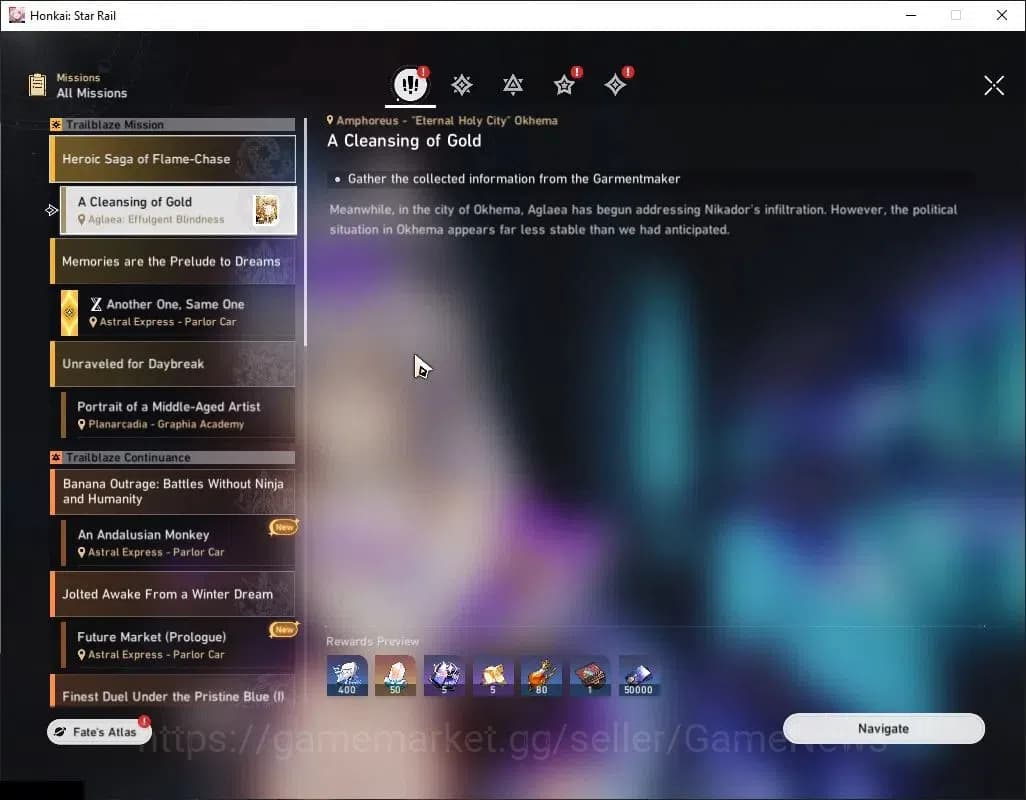View the purple reward item with 5
The height and width of the screenshot is (800, 1026).
point(444,676)
